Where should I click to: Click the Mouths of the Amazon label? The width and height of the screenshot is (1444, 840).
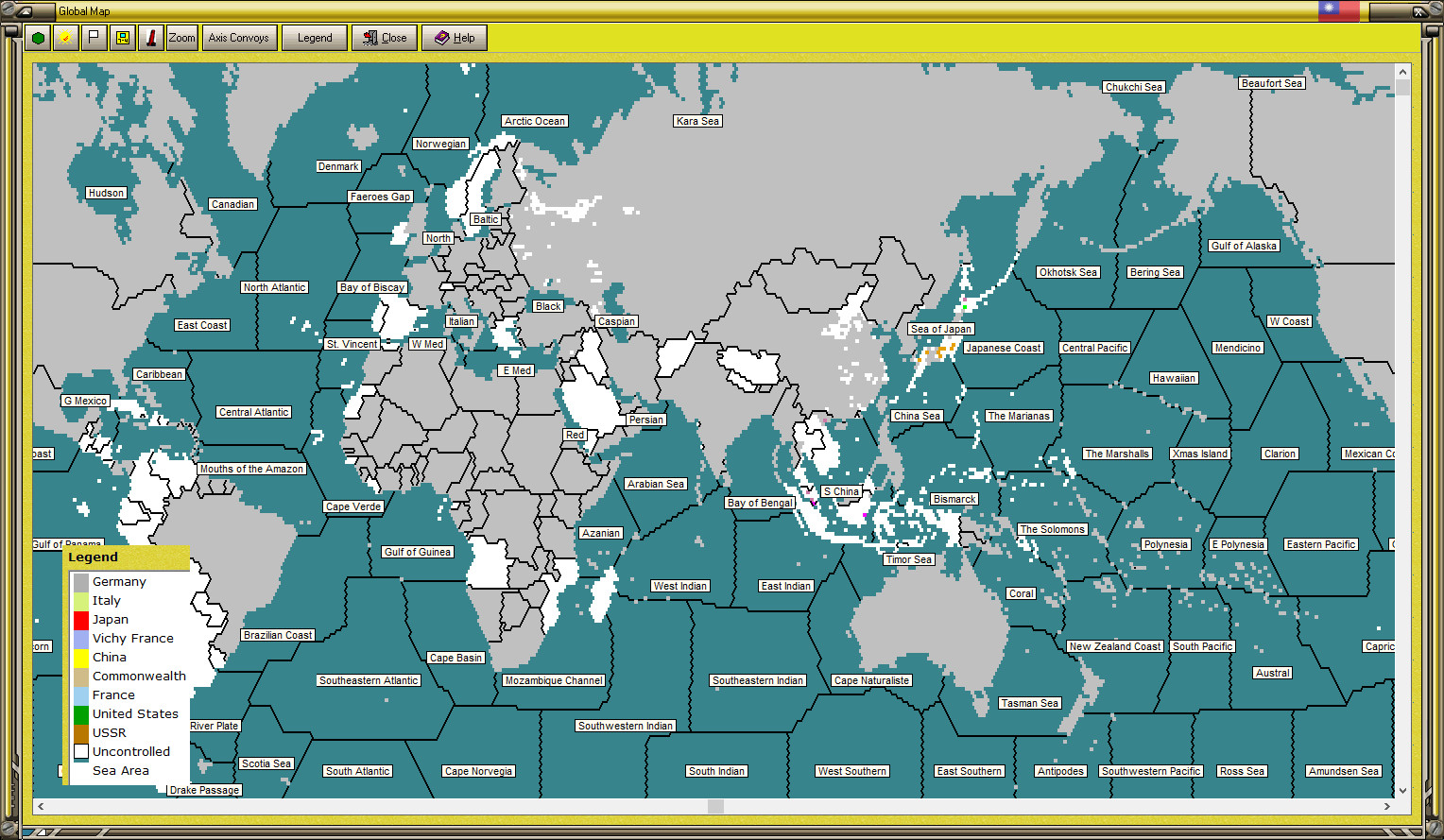(x=251, y=469)
